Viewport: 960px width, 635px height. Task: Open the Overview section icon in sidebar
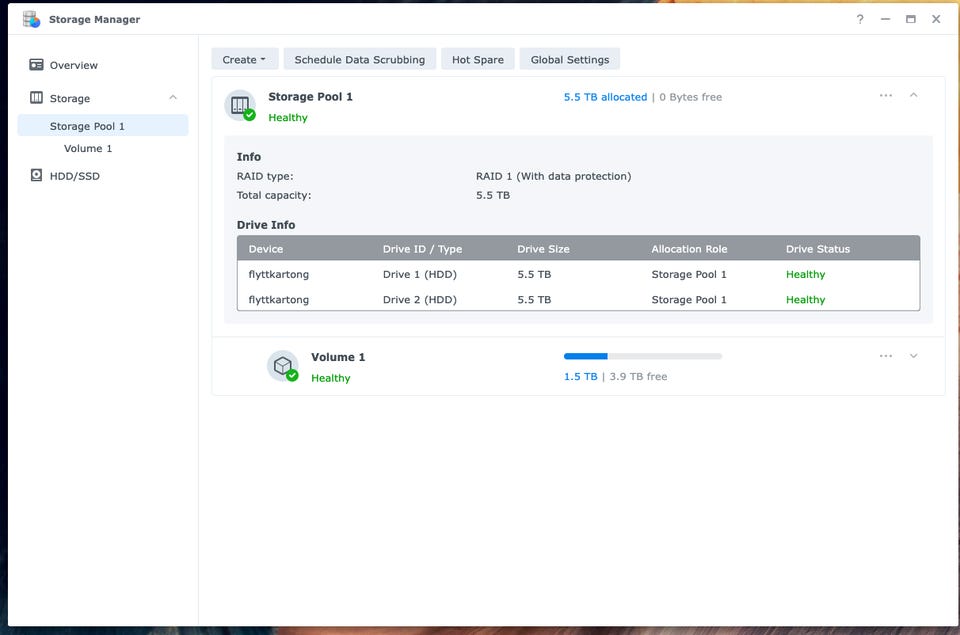[x=37, y=65]
